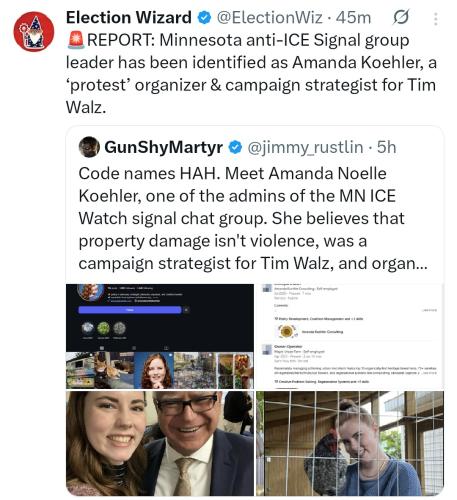Viewport: 457px width, 500px height.
Task: Click Election Wizard verified badge
Action: tap(204, 18)
